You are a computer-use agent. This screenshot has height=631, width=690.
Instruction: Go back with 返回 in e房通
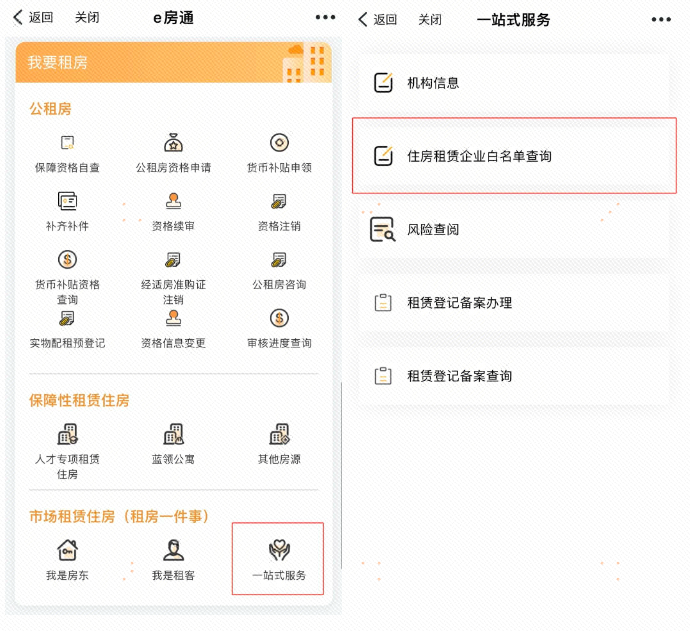33,18
